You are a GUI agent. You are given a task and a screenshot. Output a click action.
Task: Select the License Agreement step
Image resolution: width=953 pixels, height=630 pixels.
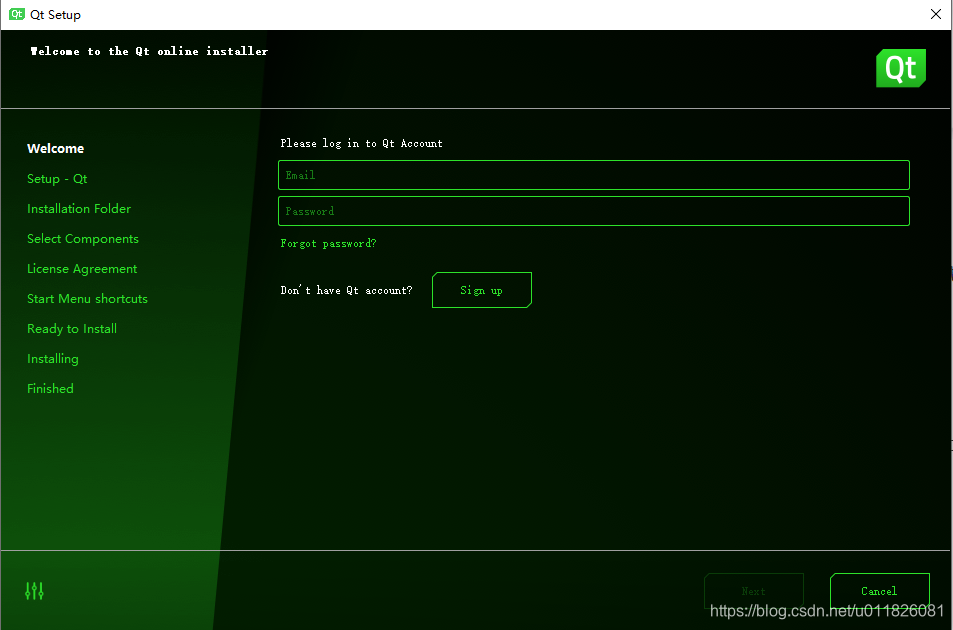[x=82, y=269]
